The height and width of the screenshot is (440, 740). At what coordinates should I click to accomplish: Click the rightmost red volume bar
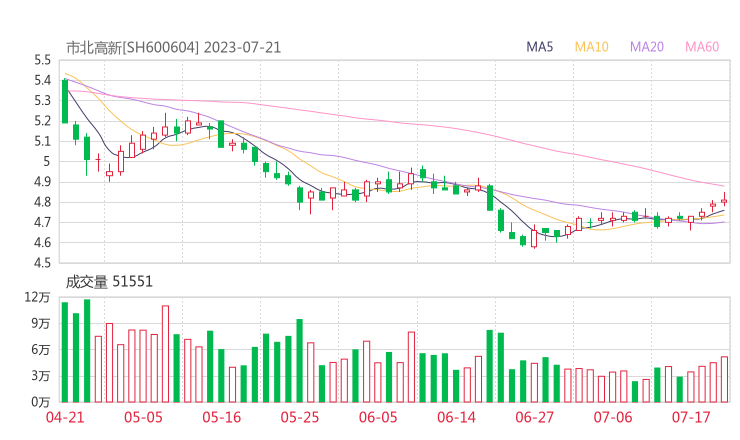(724, 379)
